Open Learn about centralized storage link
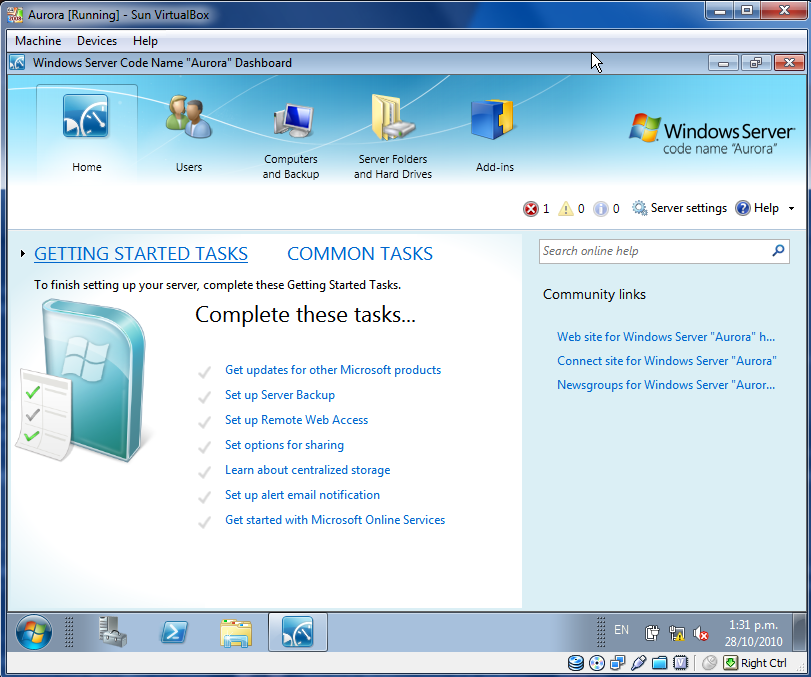 [307, 470]
